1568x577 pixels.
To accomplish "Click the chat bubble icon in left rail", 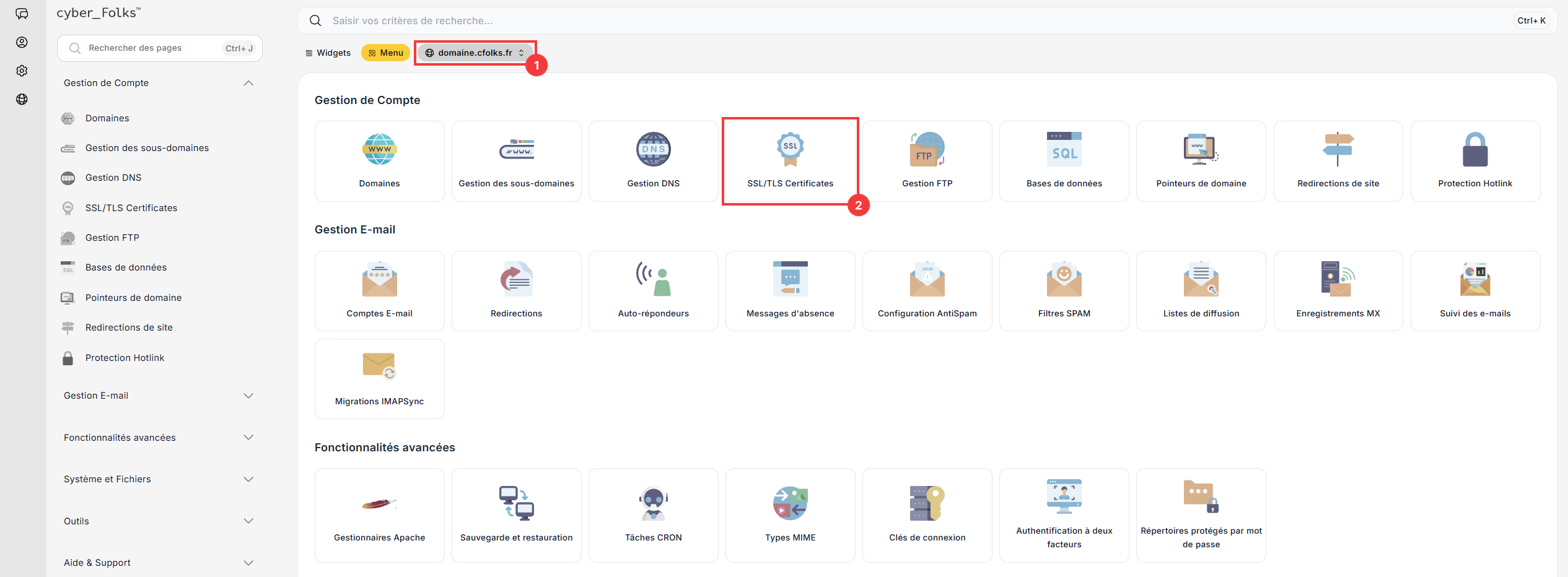I will pos(22,14).
